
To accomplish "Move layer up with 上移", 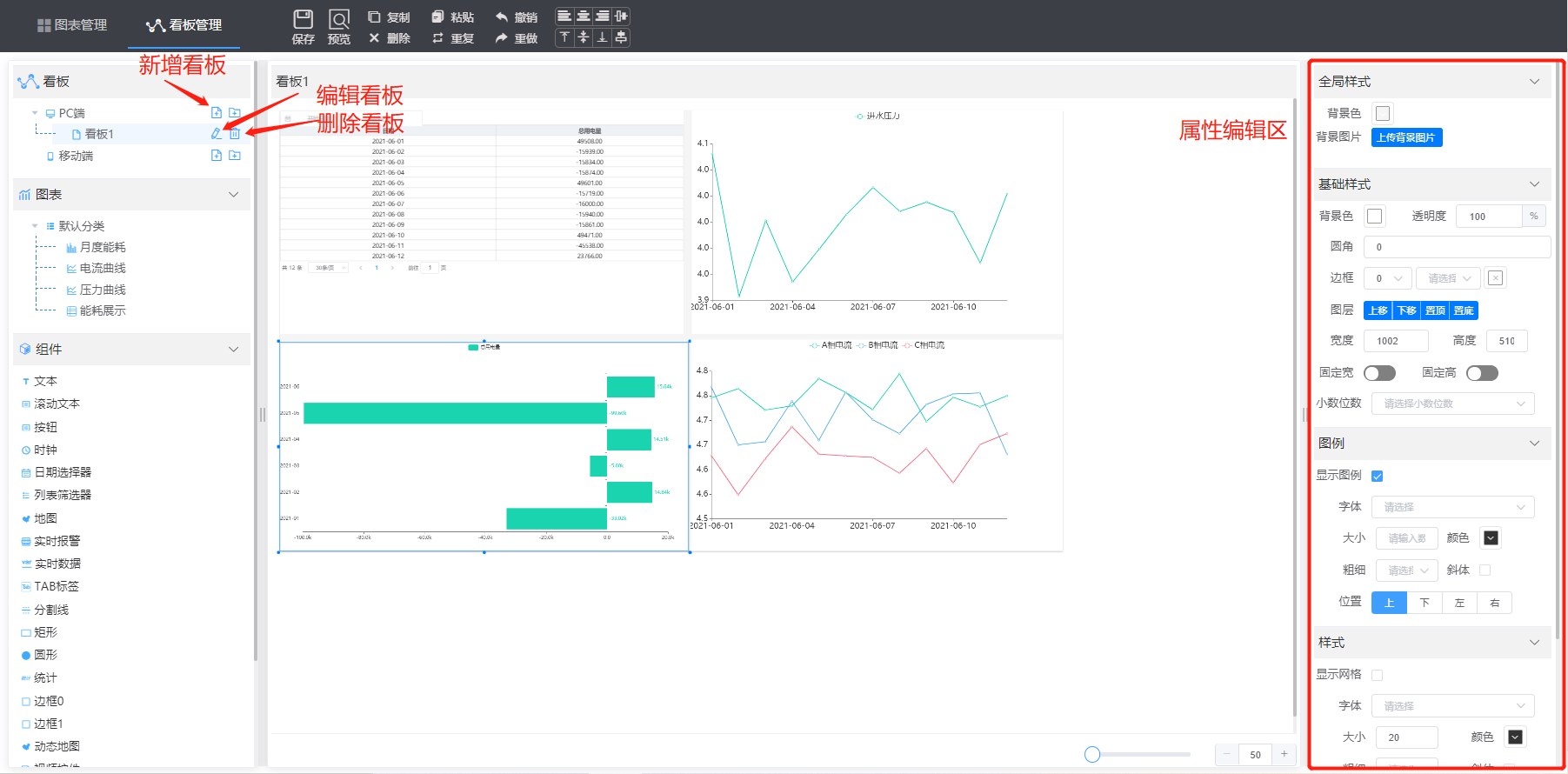I will [1378, 310].
